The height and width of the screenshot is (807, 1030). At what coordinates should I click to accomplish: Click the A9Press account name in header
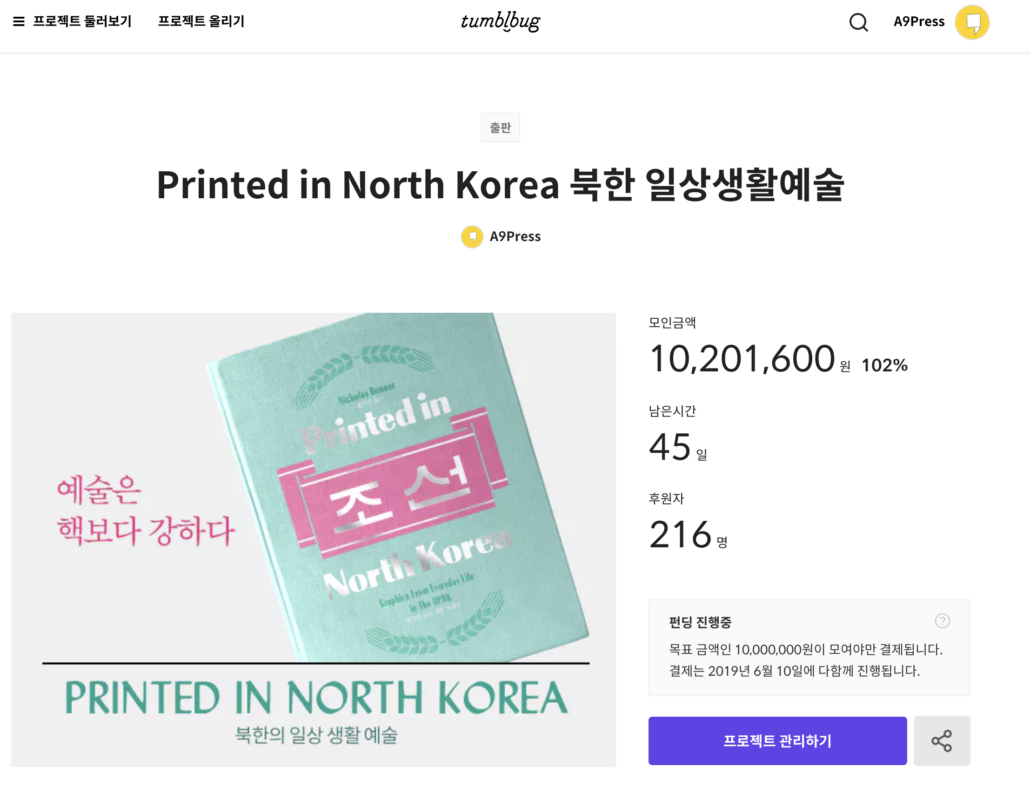pyautogui.click(x=919, y=22)
